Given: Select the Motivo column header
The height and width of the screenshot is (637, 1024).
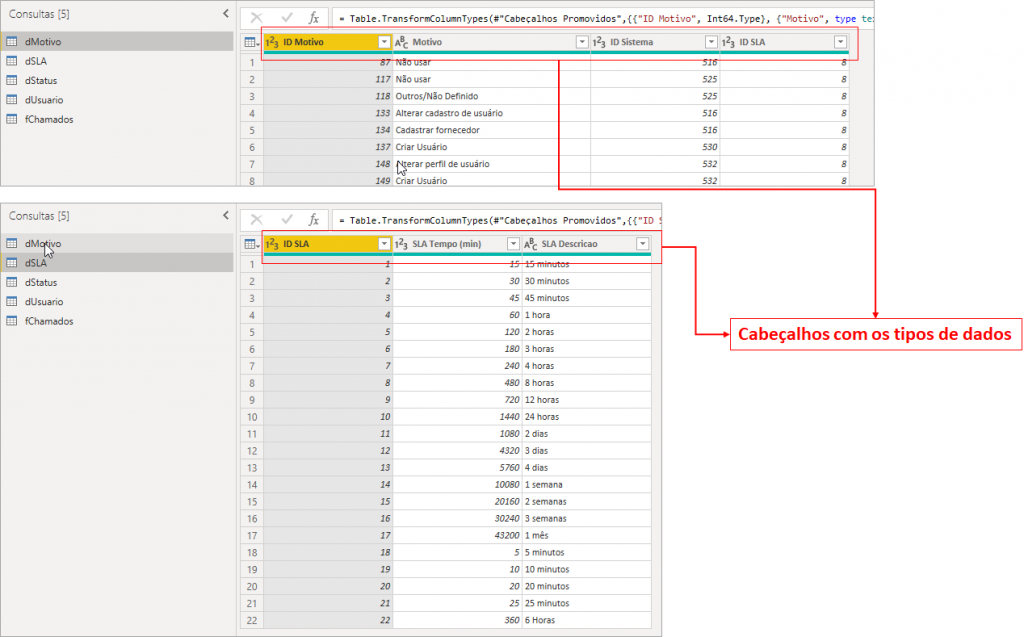Looking at the screenshot, I should coord(492,42).
